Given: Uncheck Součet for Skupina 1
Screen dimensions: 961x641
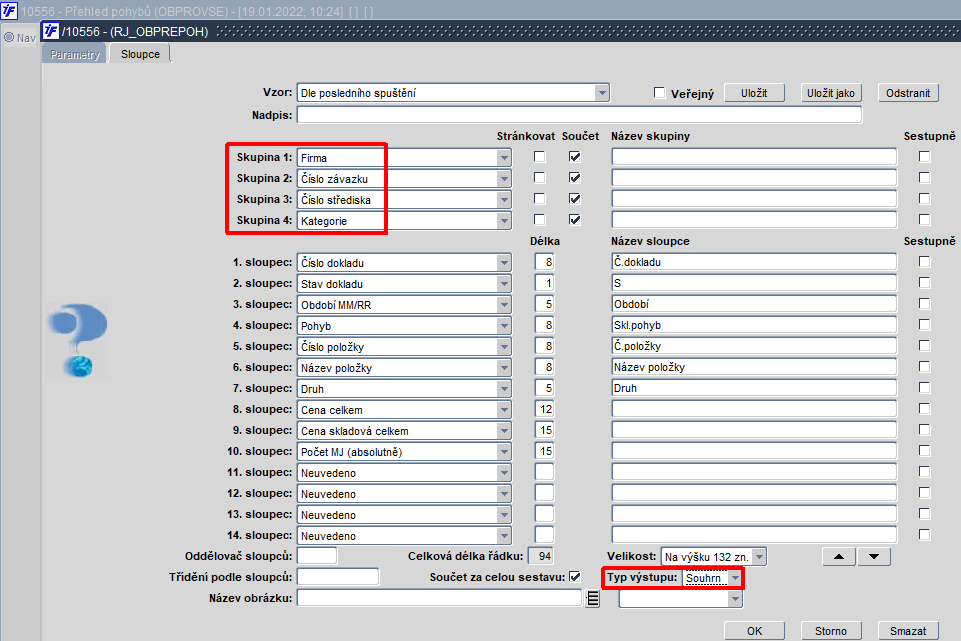Looking at the screenshot, I should [574, 157].
